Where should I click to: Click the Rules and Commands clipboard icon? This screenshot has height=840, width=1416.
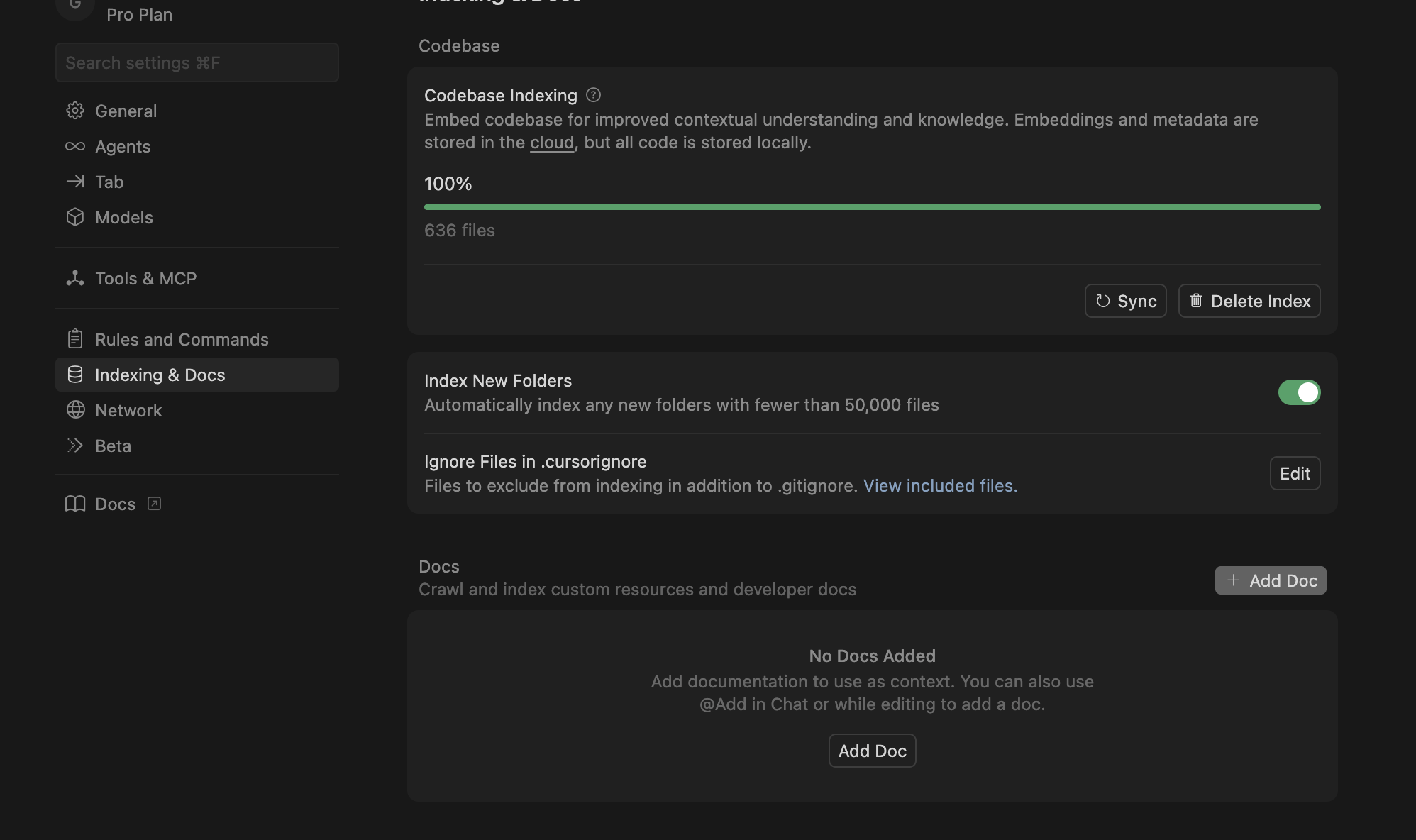(x=75, y=339)
